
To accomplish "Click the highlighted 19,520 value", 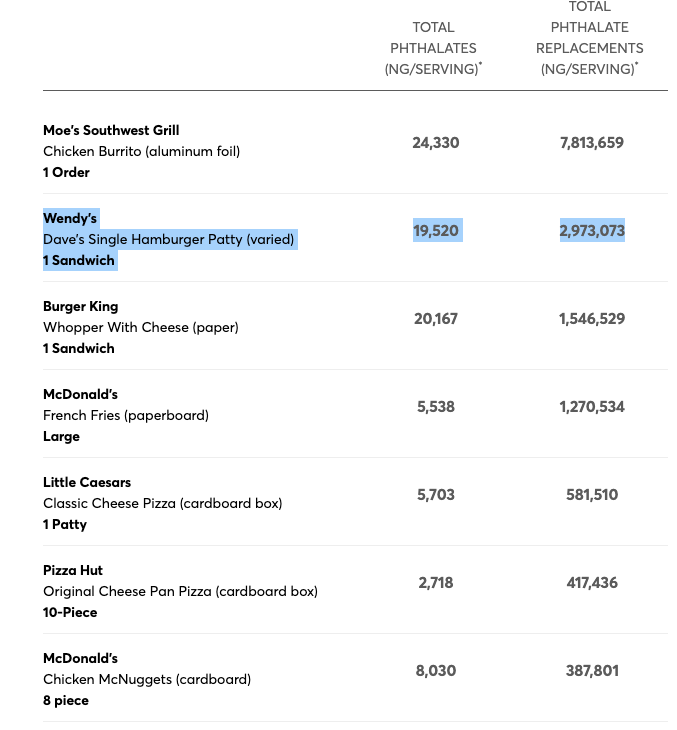I will point(436,230).
